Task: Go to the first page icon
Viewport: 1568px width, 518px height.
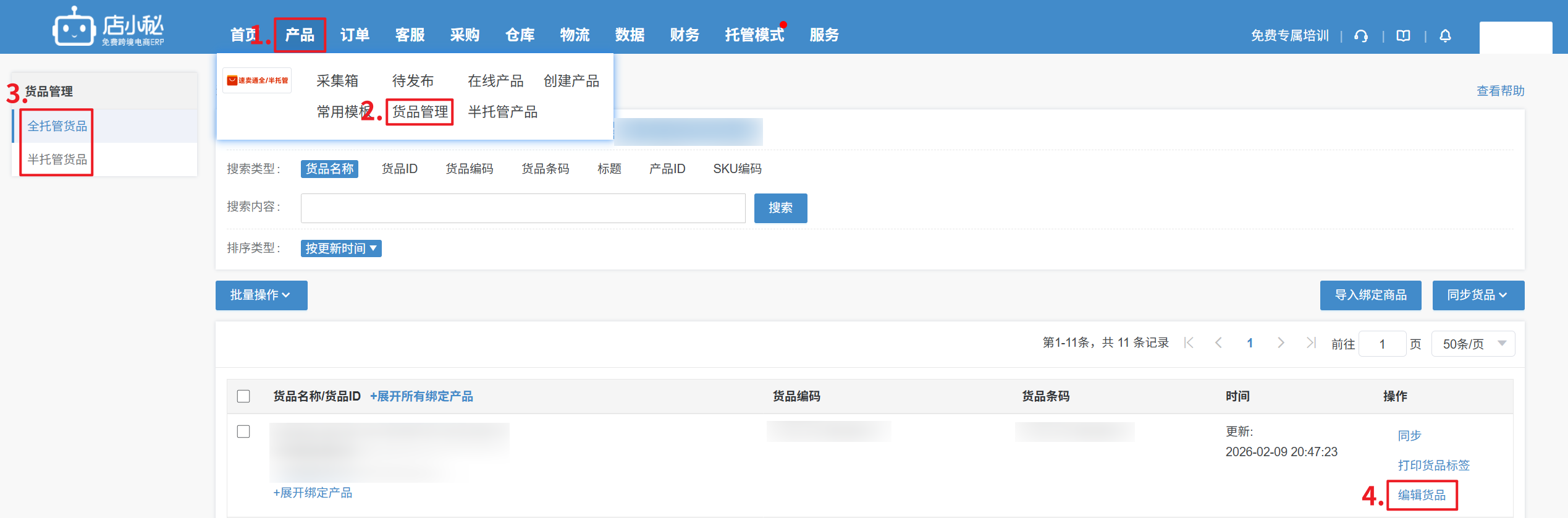Action: point(1189,343)
